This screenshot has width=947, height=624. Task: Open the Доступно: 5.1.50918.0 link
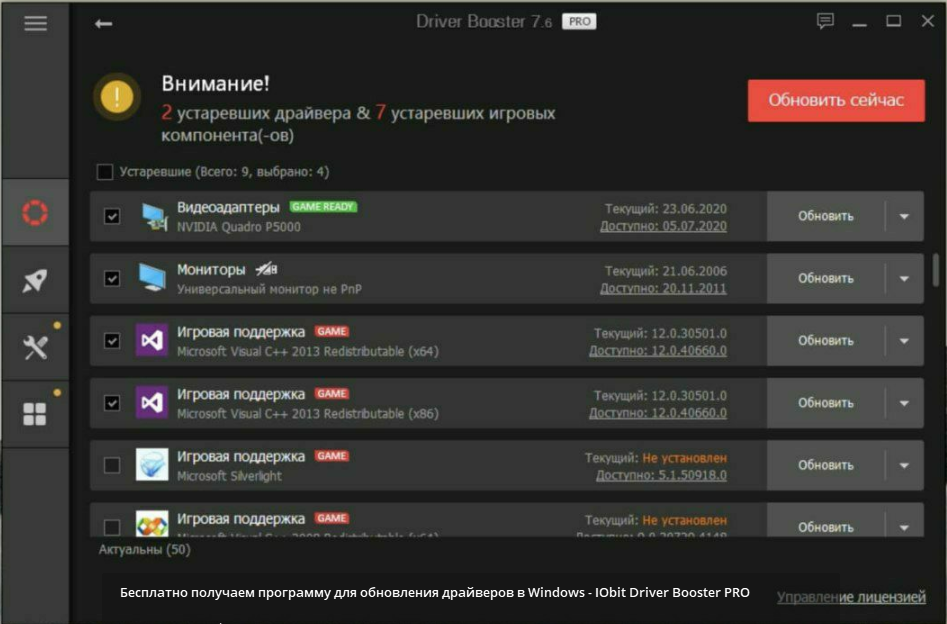click(661, 475)
